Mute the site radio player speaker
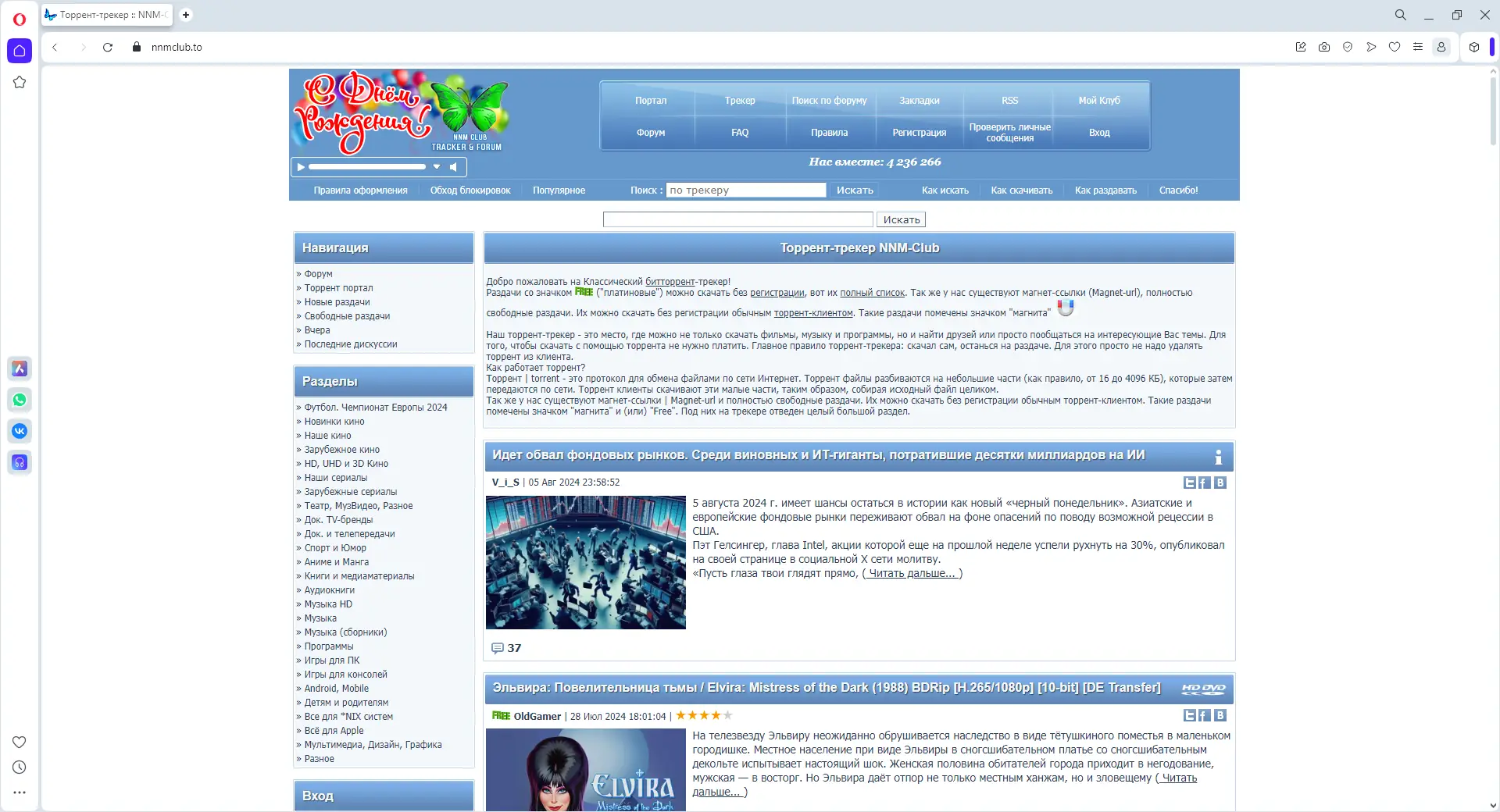1500x812 pixels. pos(453,167)
